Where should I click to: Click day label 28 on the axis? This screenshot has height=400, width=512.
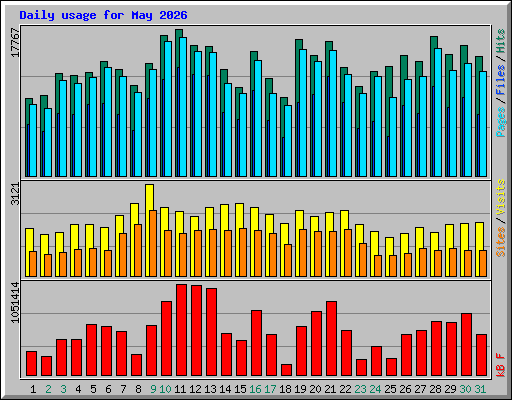435,389
